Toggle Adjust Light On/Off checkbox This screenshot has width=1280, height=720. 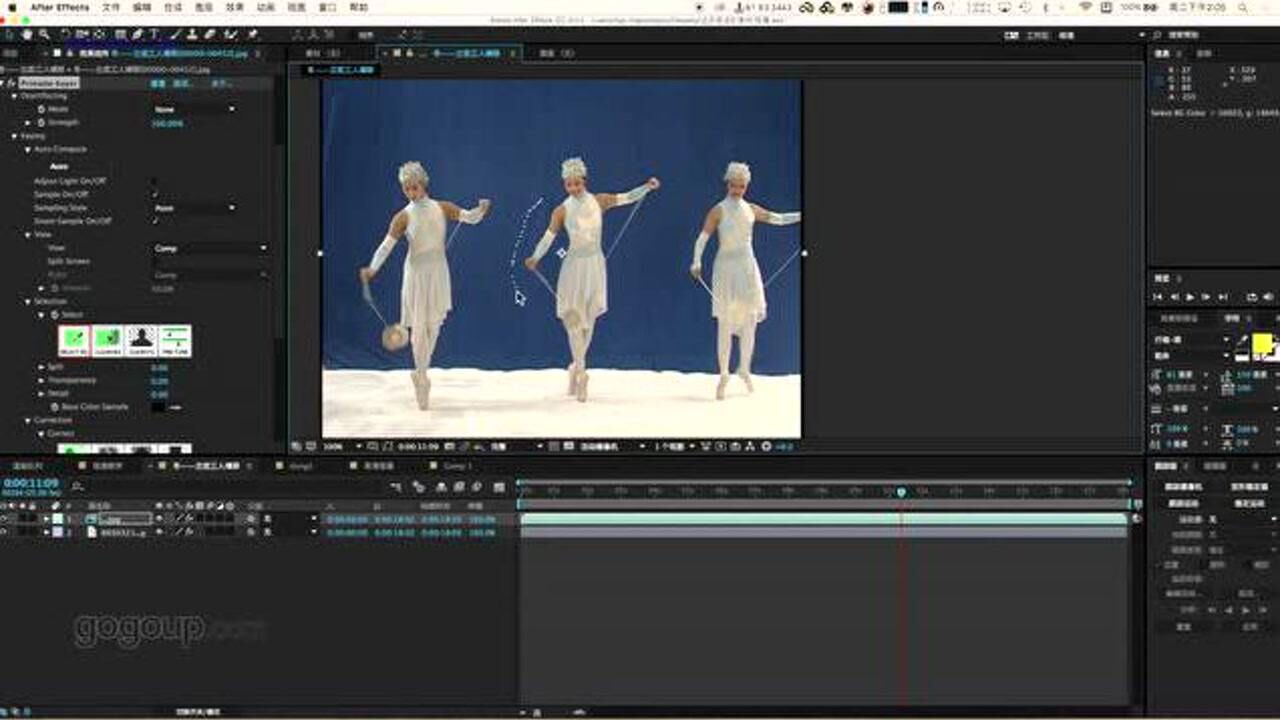point(155,181)
